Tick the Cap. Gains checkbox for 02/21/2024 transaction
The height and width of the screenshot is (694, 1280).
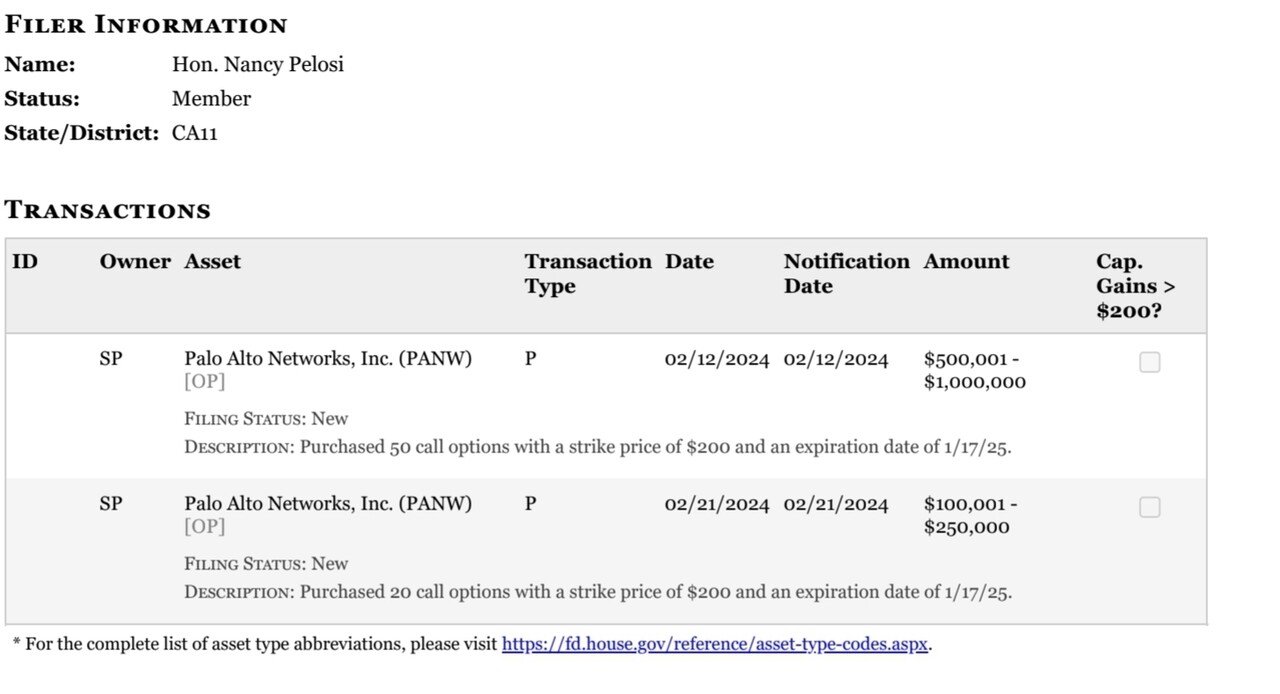point(1149,508)
